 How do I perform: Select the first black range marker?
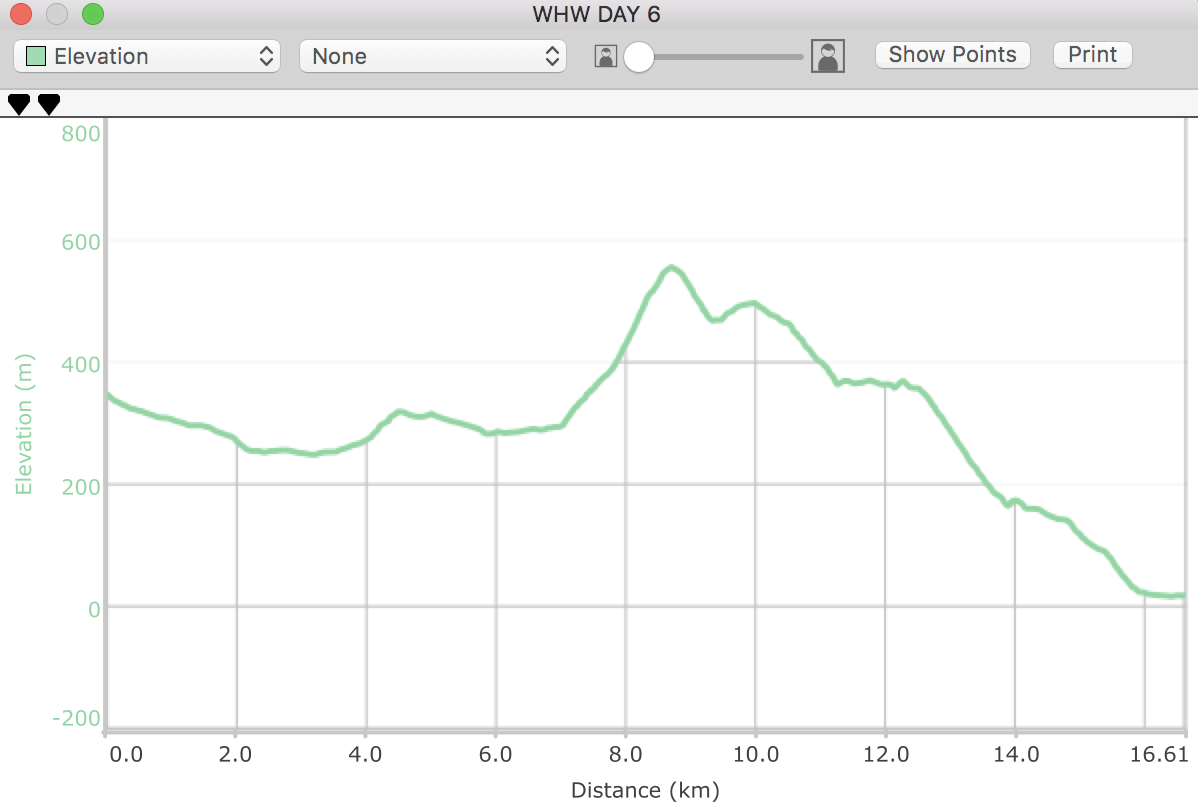(x=19, y=103)
